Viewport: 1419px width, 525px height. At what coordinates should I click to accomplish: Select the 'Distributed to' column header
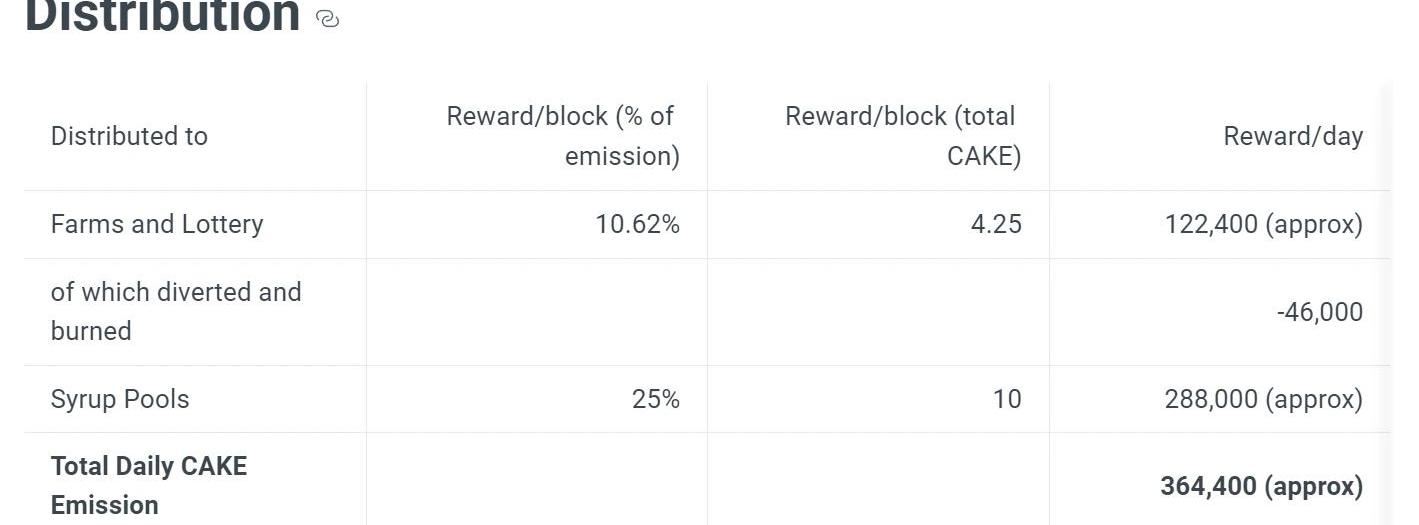coord(129,136)
